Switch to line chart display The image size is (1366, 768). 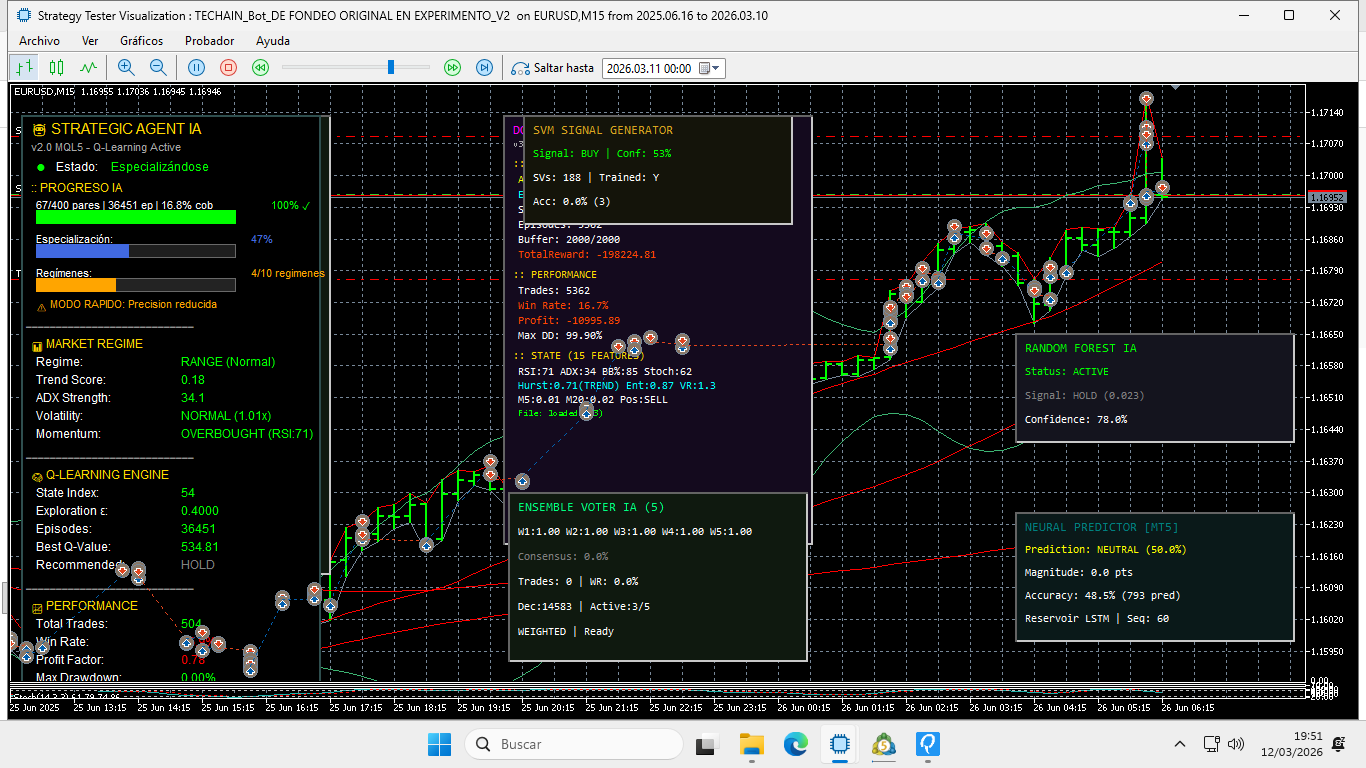click(89, 67)
